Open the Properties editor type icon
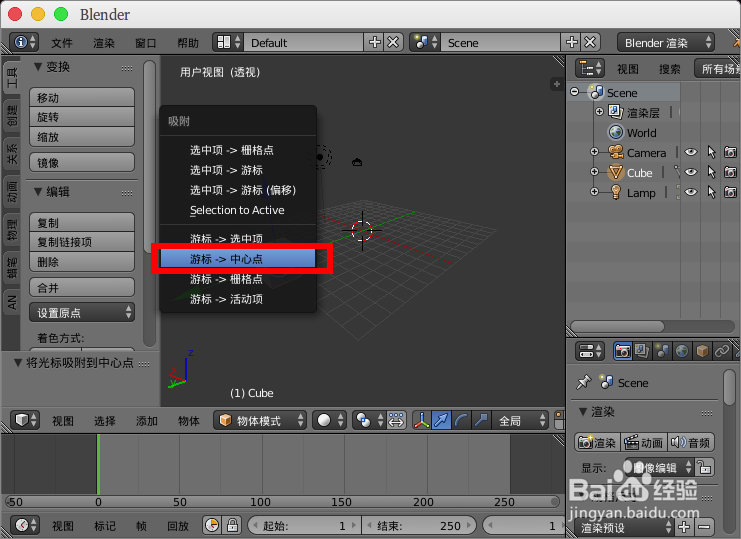This screenshot has height=539, width=741. (x=590, y=351)
